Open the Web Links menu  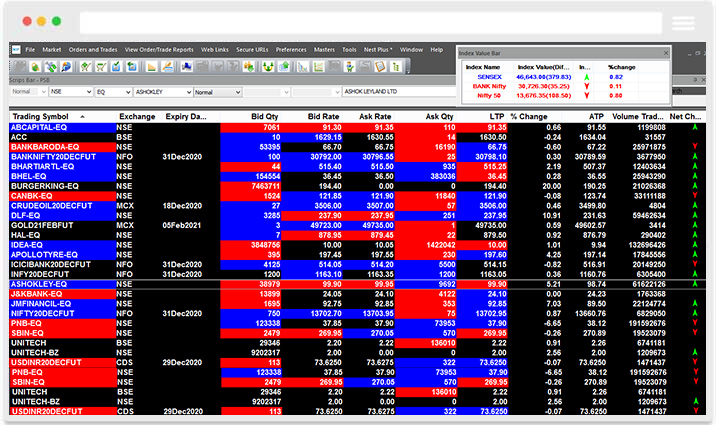(x=215, y=49)
